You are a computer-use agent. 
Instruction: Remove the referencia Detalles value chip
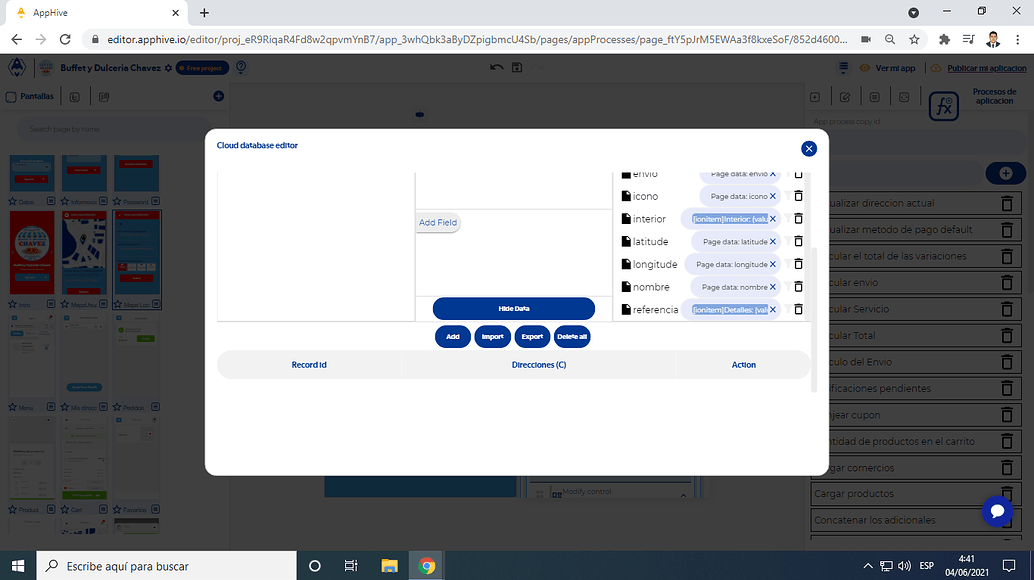[773, 310]
